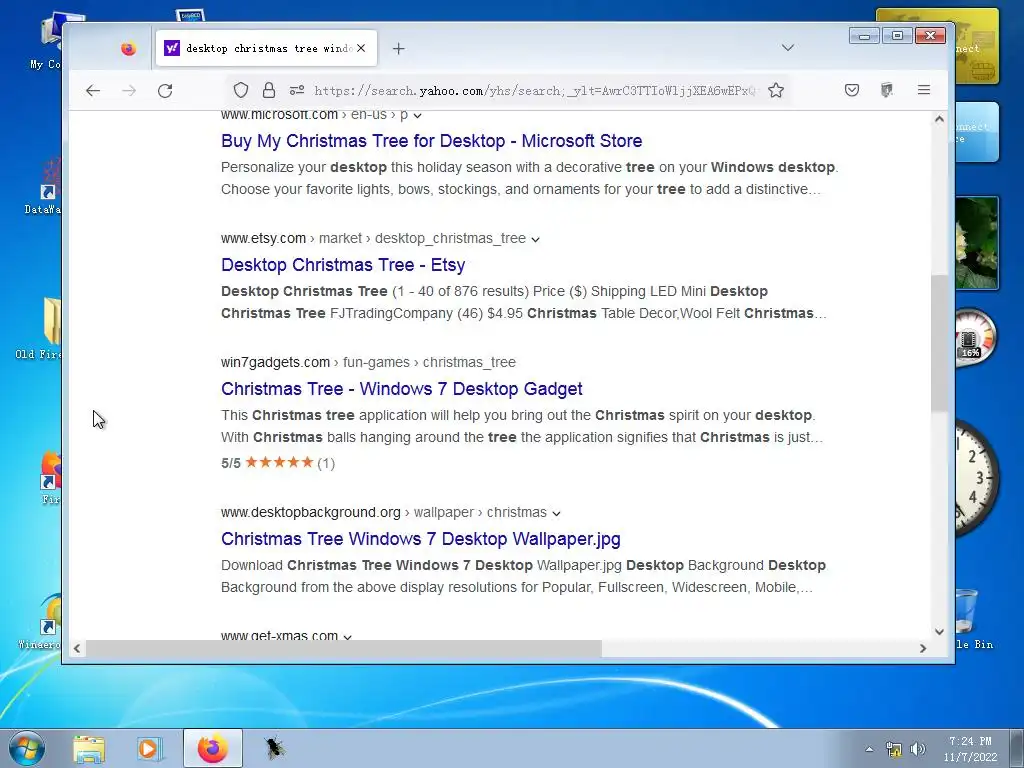Image resolution: width=1024 pixels, height=768 pixels.
Task: Select the Recycle Bin desktop icon
Action: click(973, 618)
